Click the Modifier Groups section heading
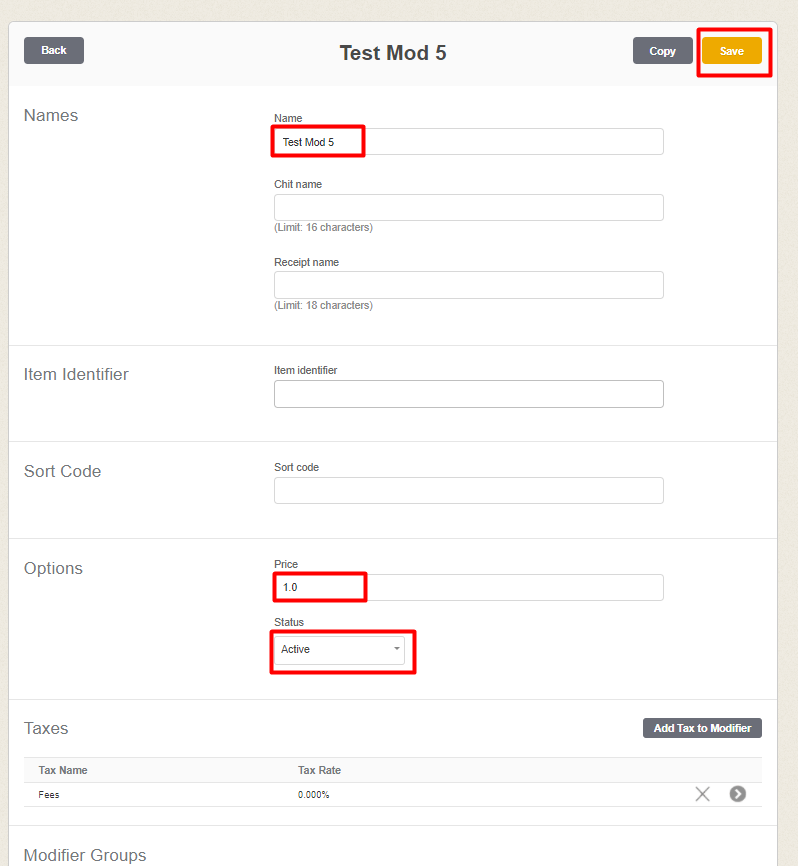This screenshot has width=798, height=866. [x=85, y=855]
